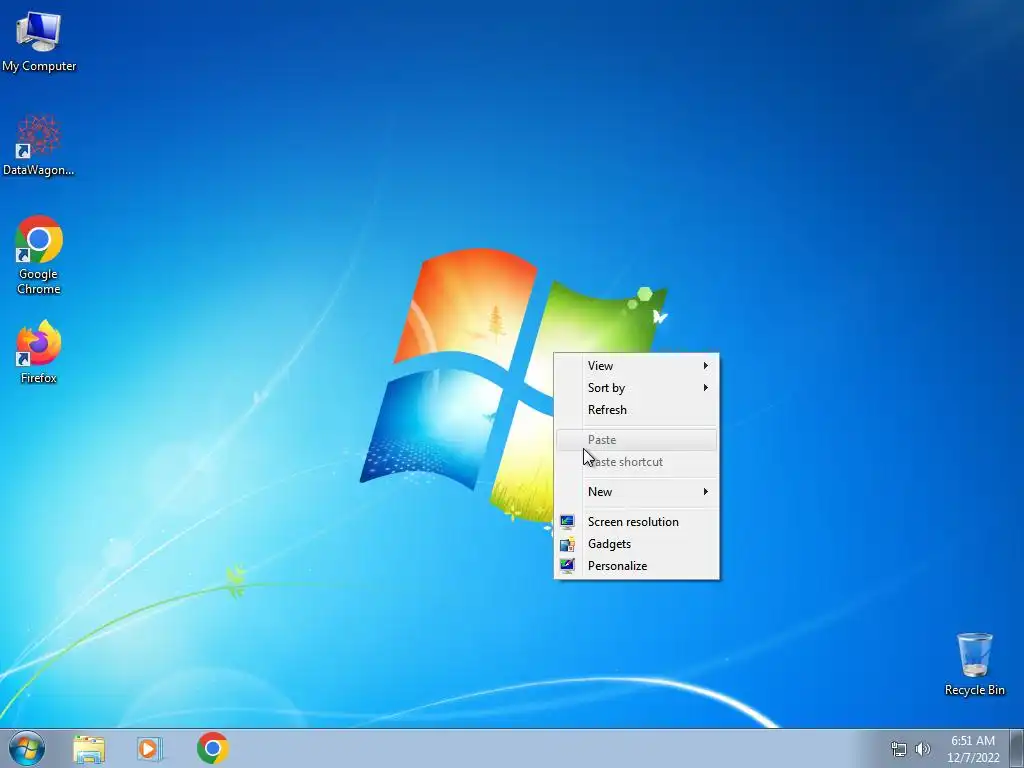Choose Personalize from context menu
Screen dimensions: 1024x768
pyautogui.click(x=637, y=566)
